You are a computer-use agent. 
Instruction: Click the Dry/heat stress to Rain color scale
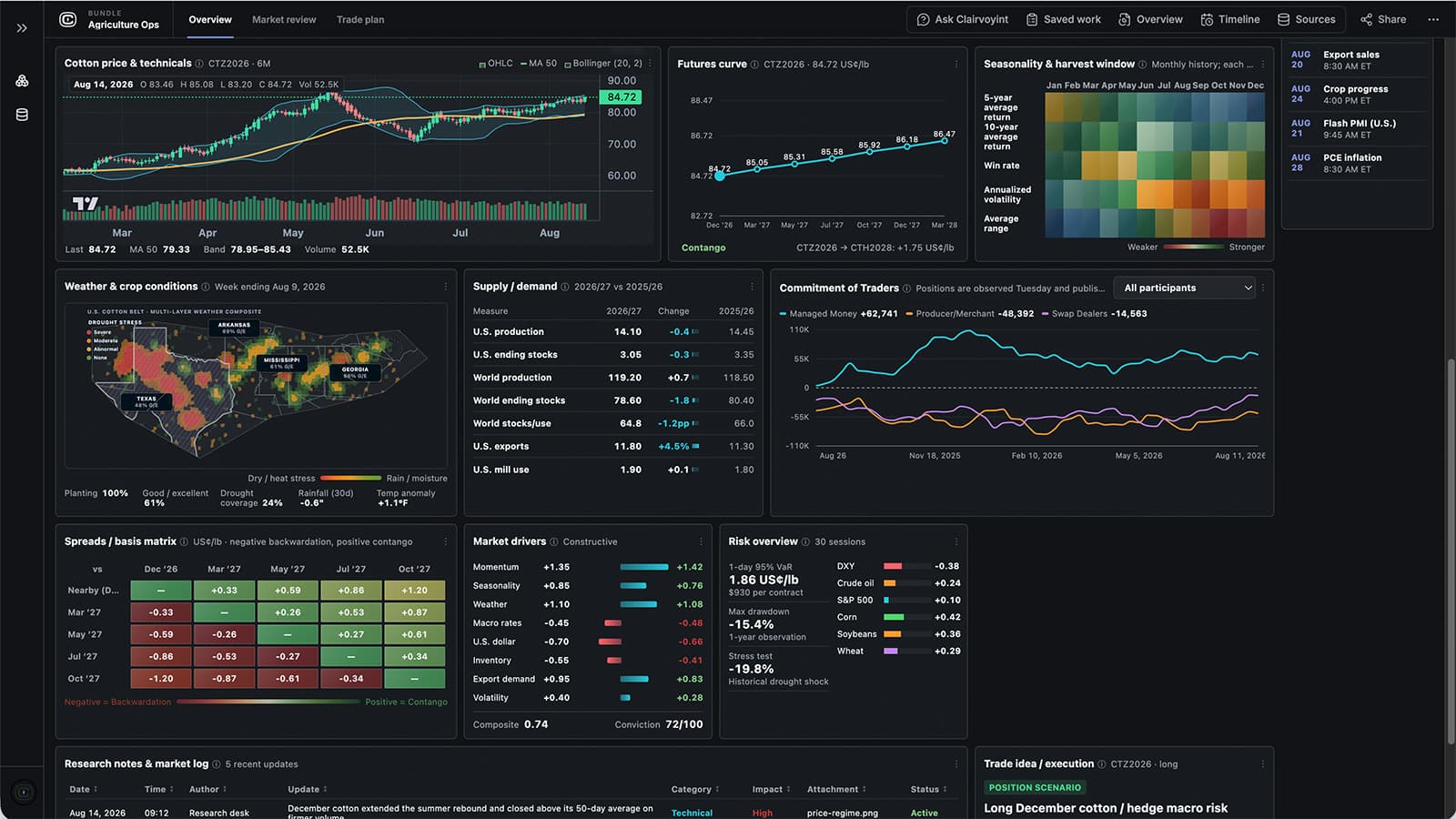coord(350,478)
